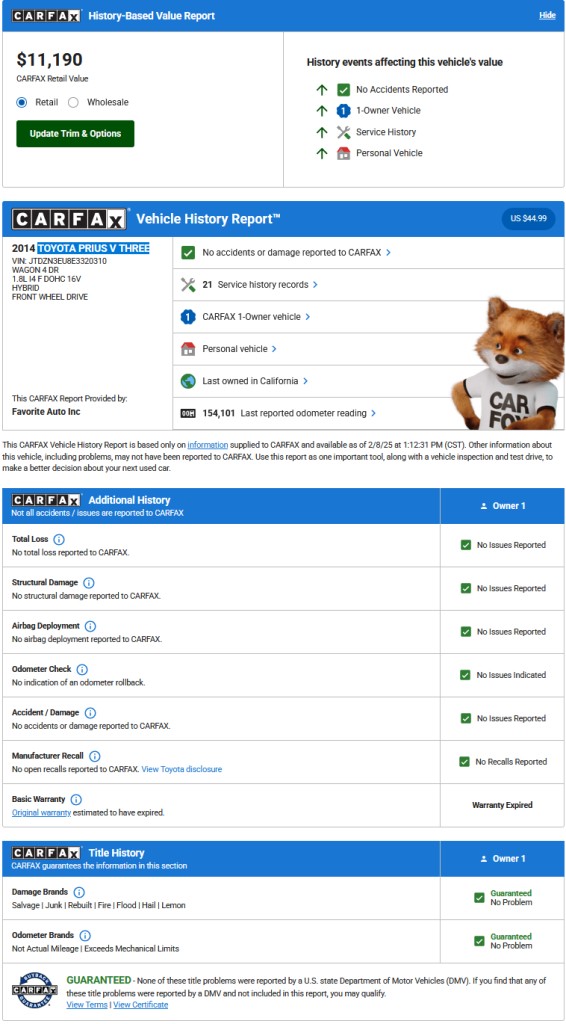Click Odometer Check information icon
566x1024 pixels.
[x=82, y=669]
